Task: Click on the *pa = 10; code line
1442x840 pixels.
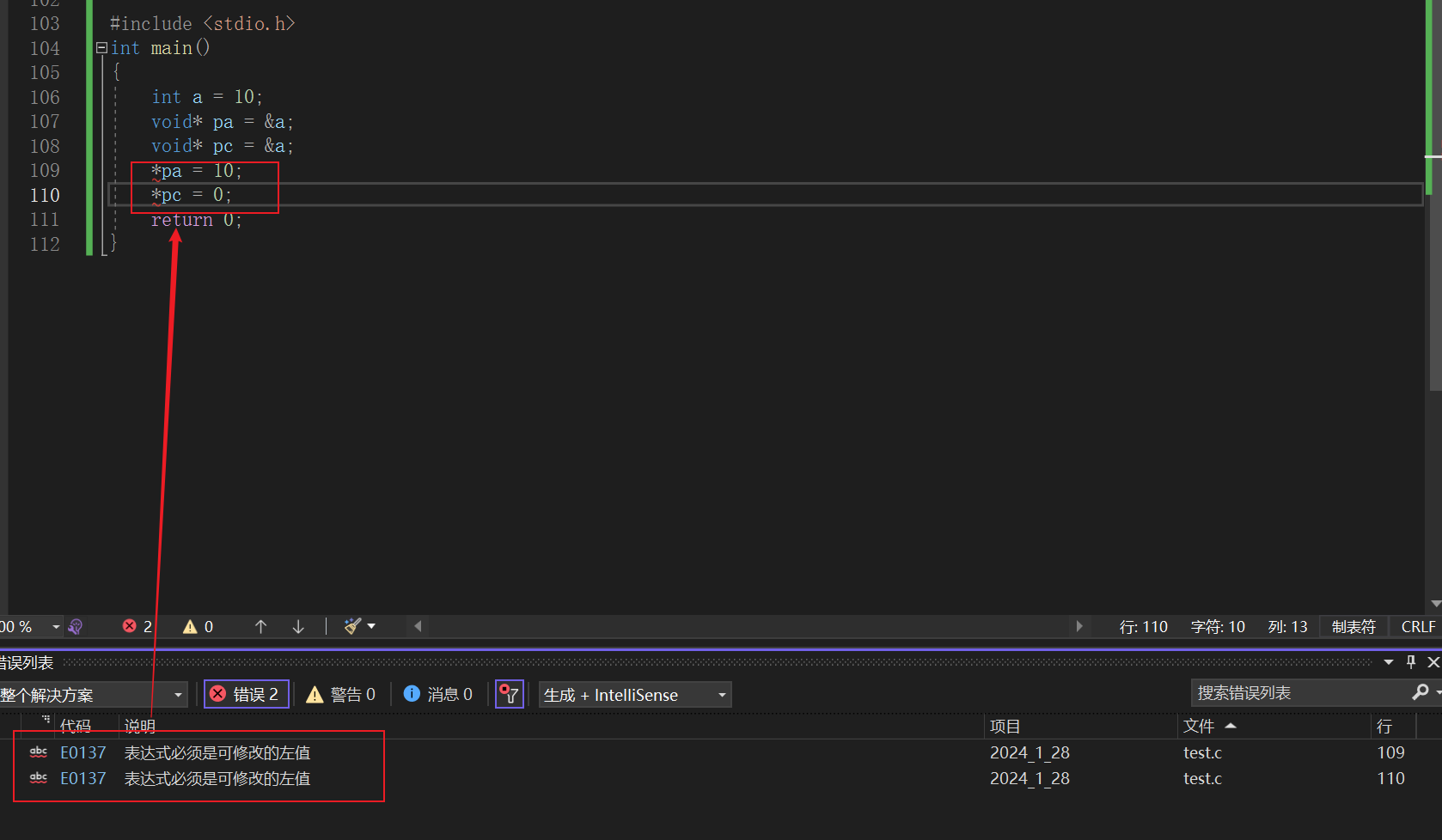Action: pyautogui.click(x=197, y=171)
